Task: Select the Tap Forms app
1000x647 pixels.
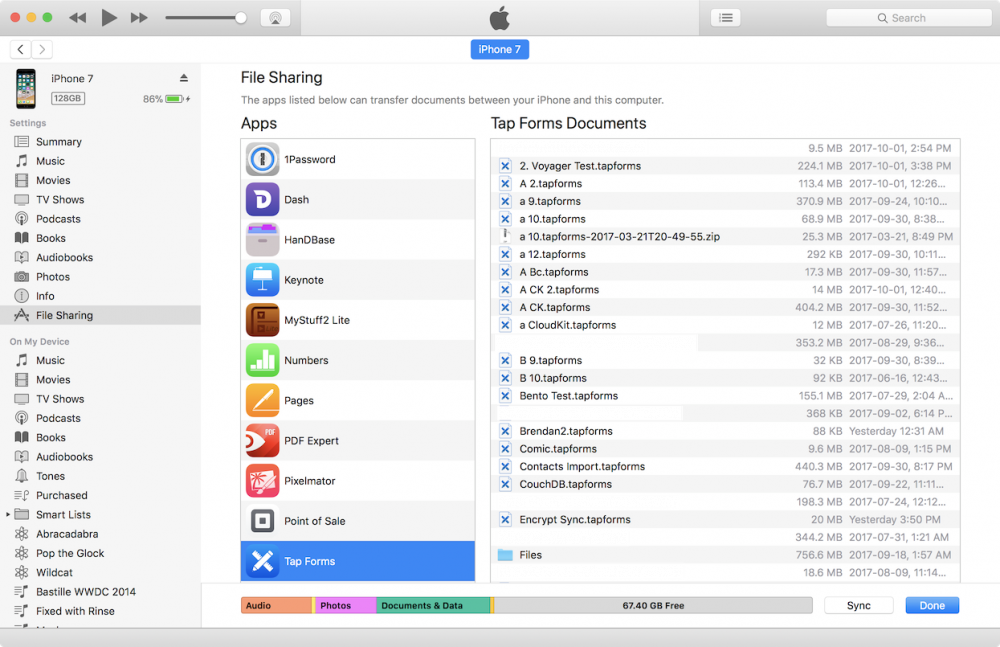Action: (358, 561)
